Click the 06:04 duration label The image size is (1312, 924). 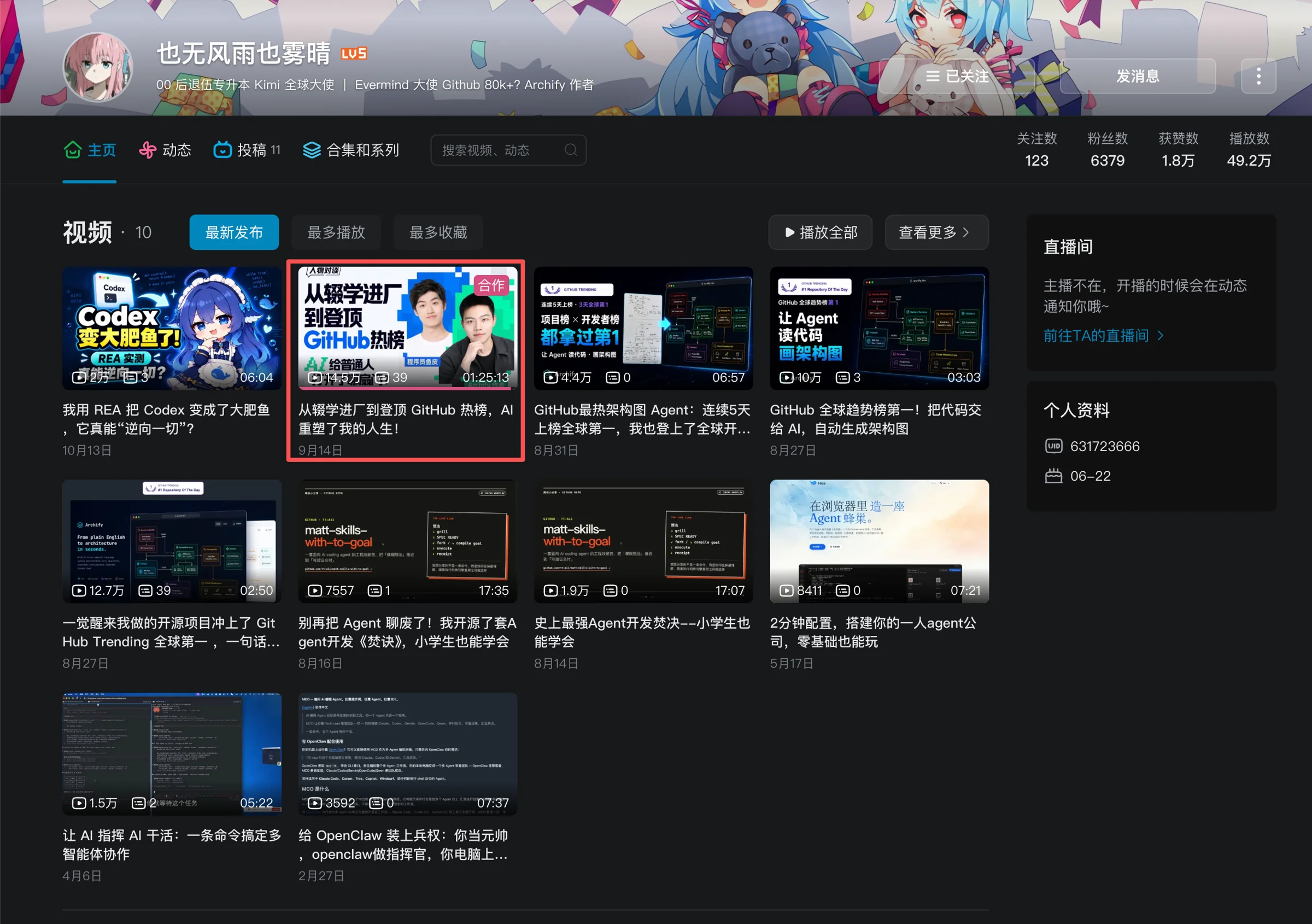click(x=256, y=377)
